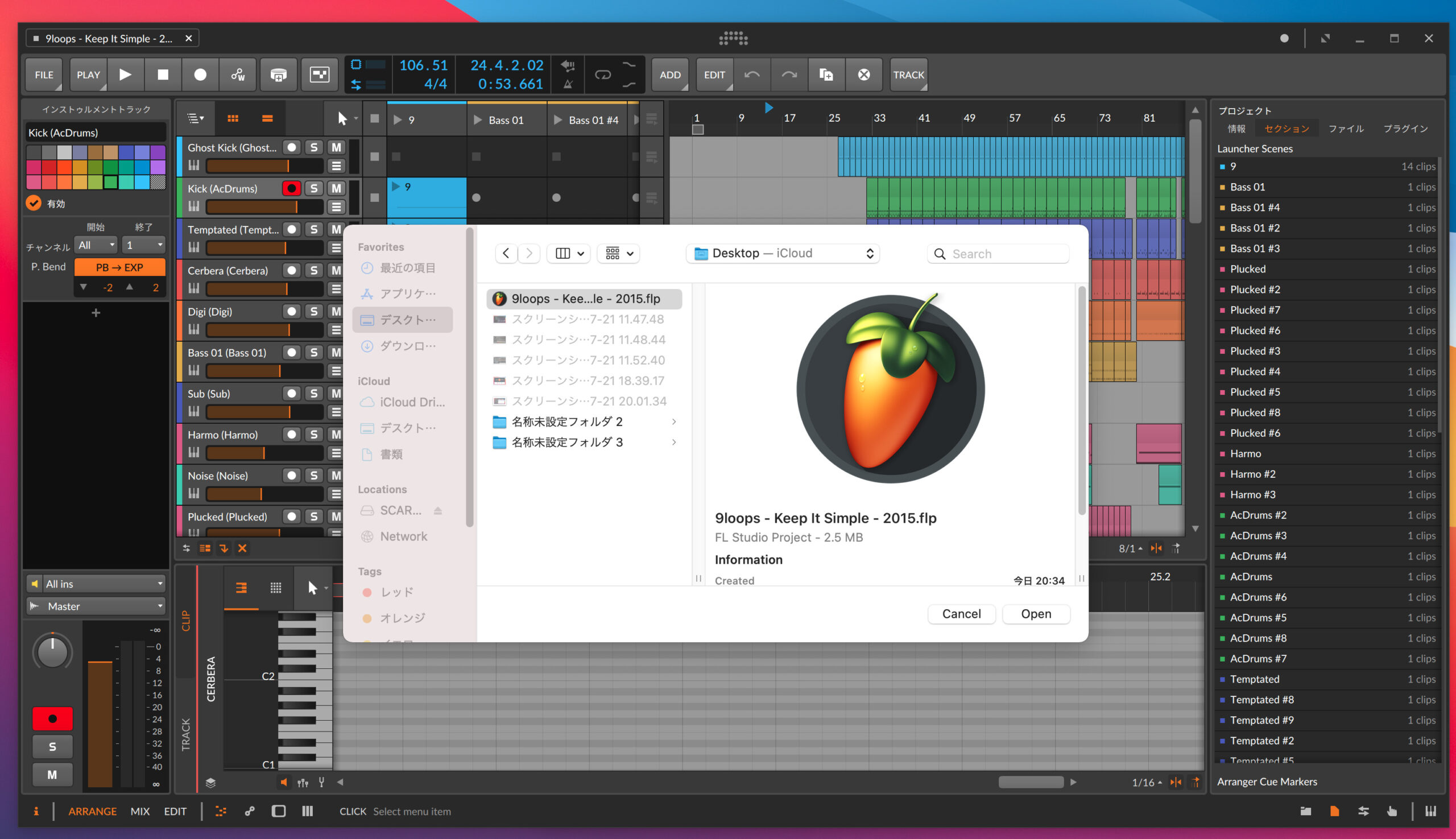
Task: Solo the Ghost Kick track
Action: point(313,147)
